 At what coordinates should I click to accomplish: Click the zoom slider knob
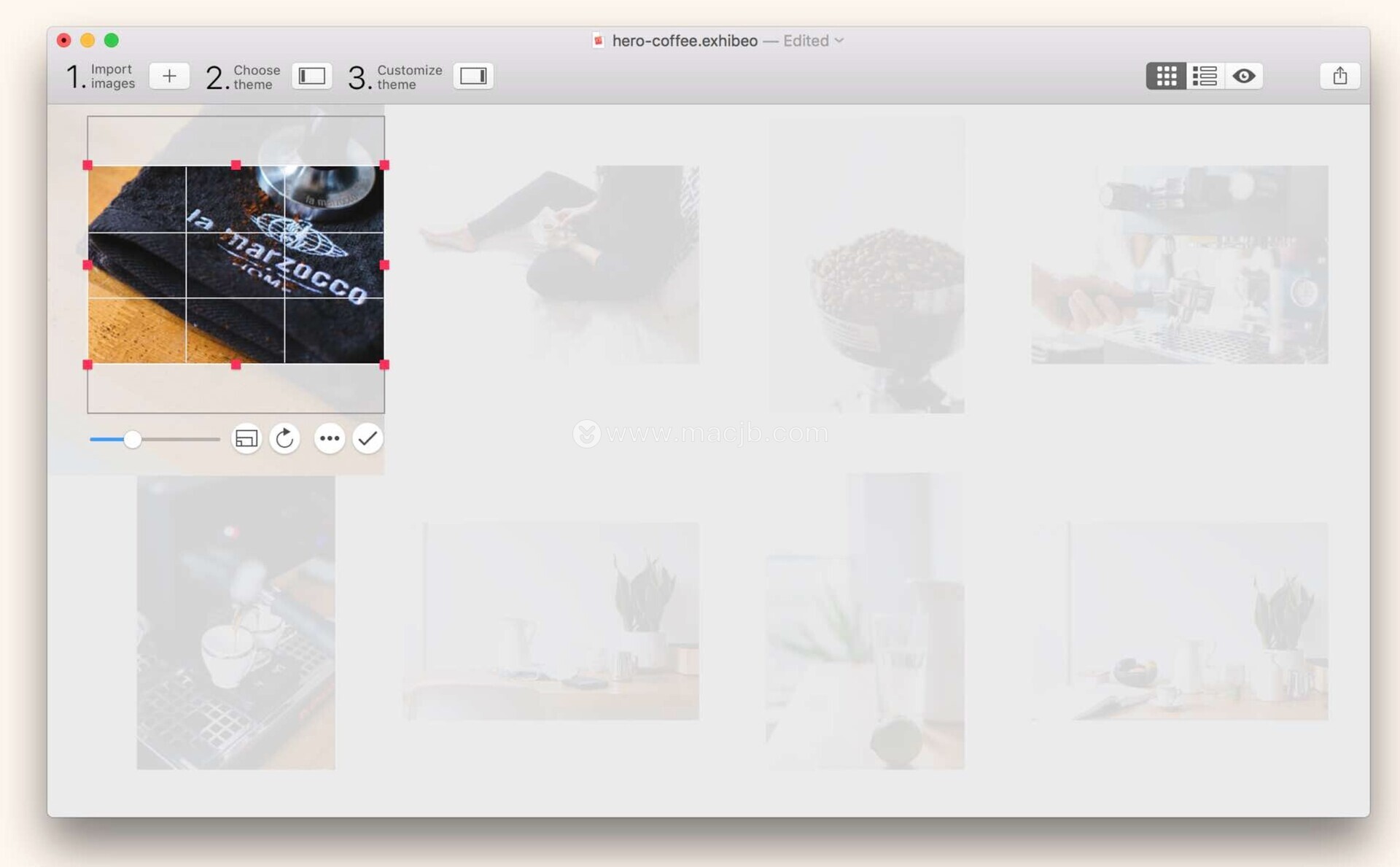pos(132,439)
